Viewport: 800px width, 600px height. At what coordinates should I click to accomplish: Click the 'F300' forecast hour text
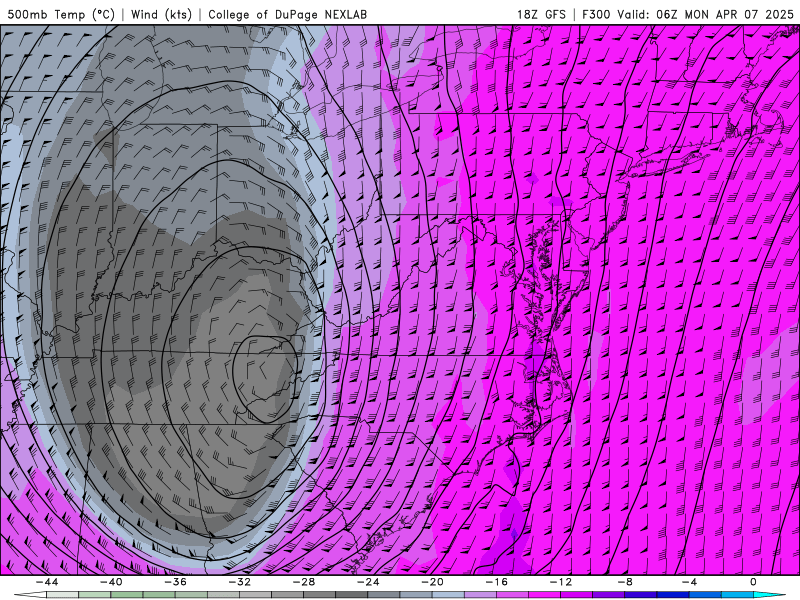(596, 14)
